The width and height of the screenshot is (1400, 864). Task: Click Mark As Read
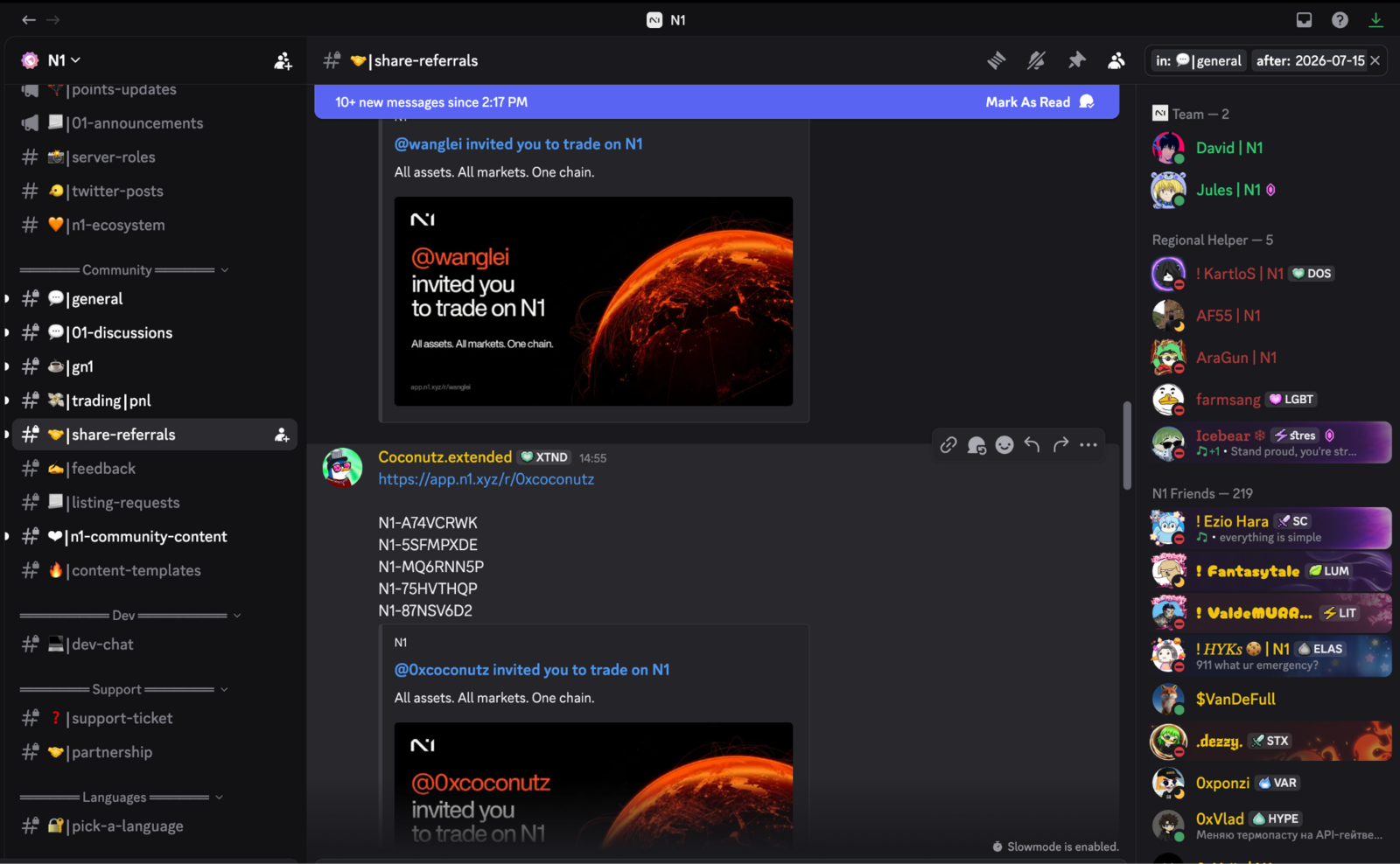click(x=1039, y=102)
